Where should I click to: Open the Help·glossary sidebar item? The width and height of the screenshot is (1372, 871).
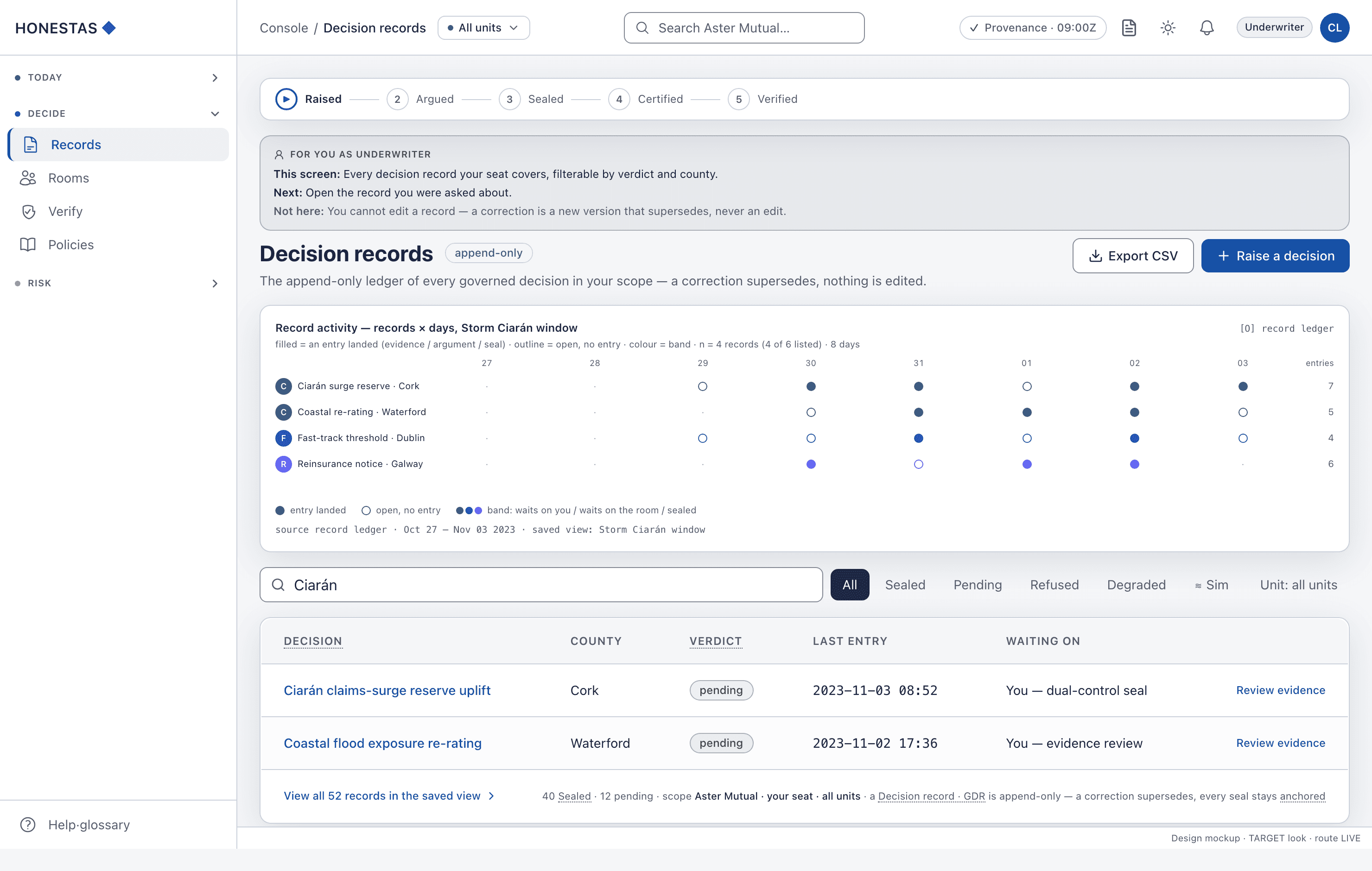(118, 825)
